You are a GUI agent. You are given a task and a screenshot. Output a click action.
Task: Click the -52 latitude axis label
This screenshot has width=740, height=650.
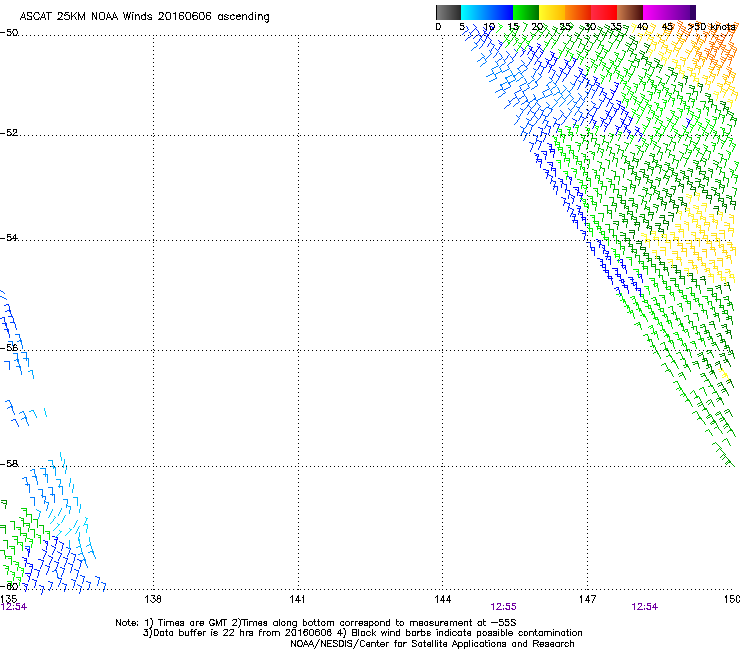tap(9, 133)
